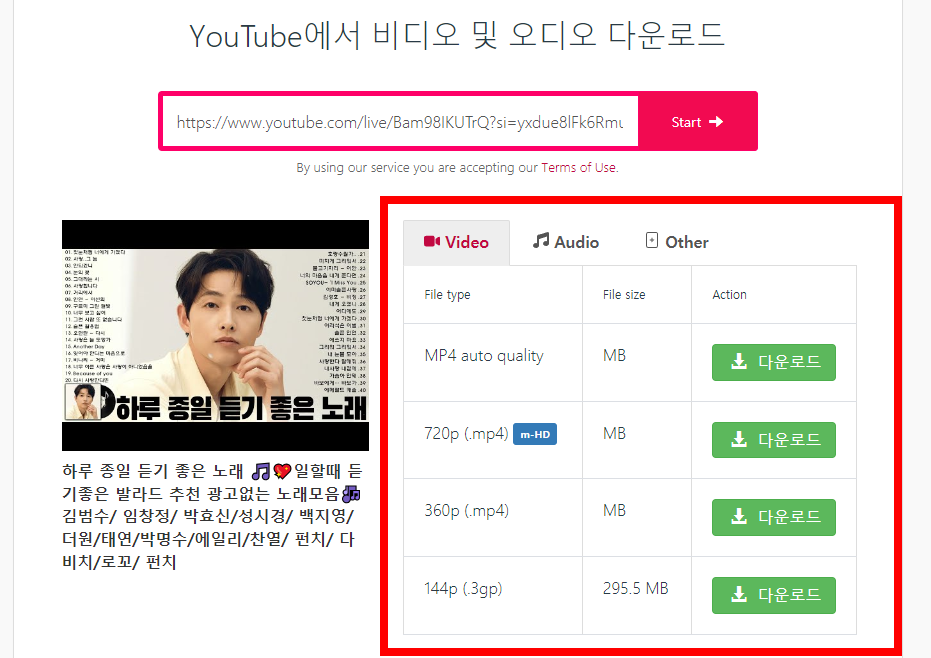
Task: Select the Video tab
Action: tap(456, 241)
